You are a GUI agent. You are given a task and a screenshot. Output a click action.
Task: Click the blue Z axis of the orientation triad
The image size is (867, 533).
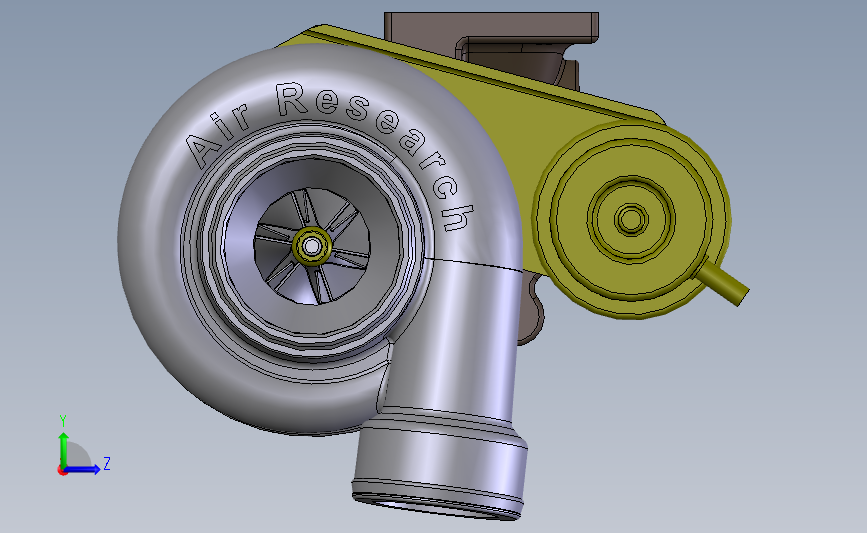pos(83,470)
